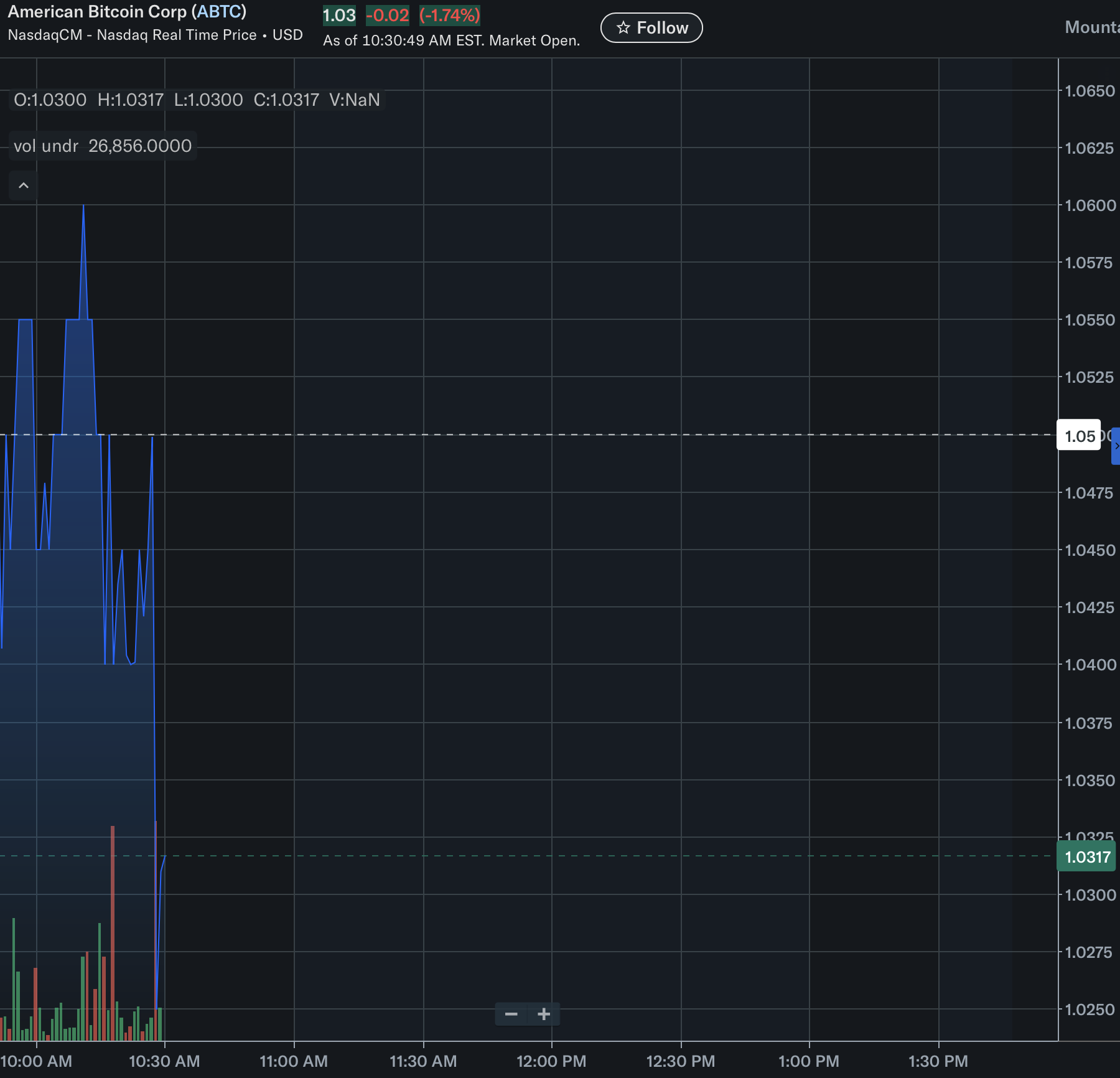Click the OHLC values legend
The width and height of the screenshot is (1120, 1078).
pos(197,100)
